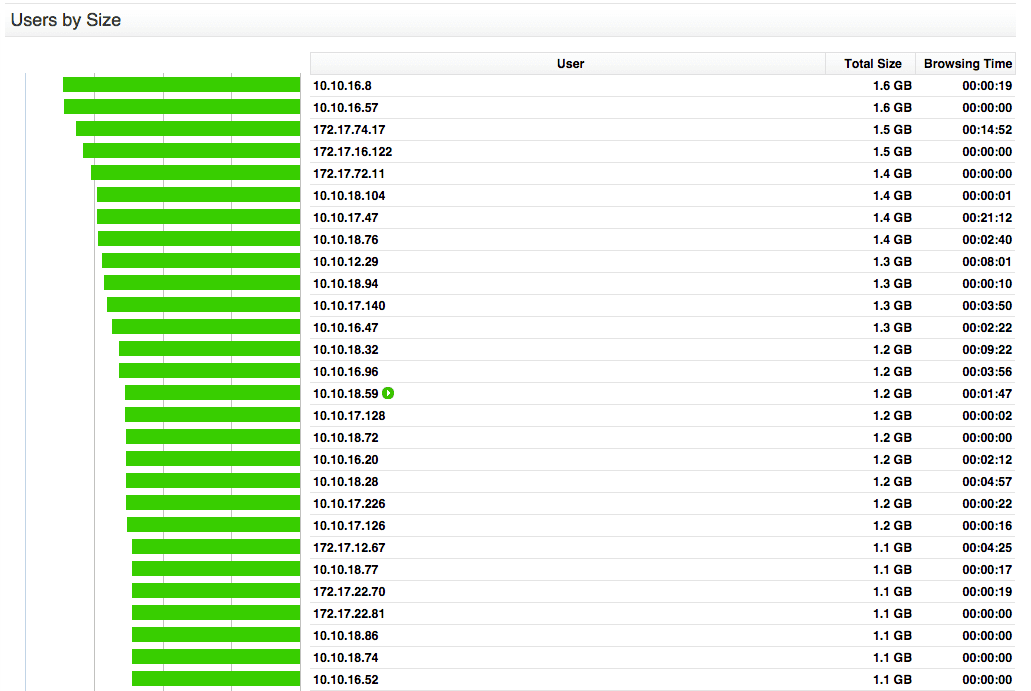Select user 10.10.16.47
The width and height of the screenshot is (1031, 691).
[x=345, y=328]
